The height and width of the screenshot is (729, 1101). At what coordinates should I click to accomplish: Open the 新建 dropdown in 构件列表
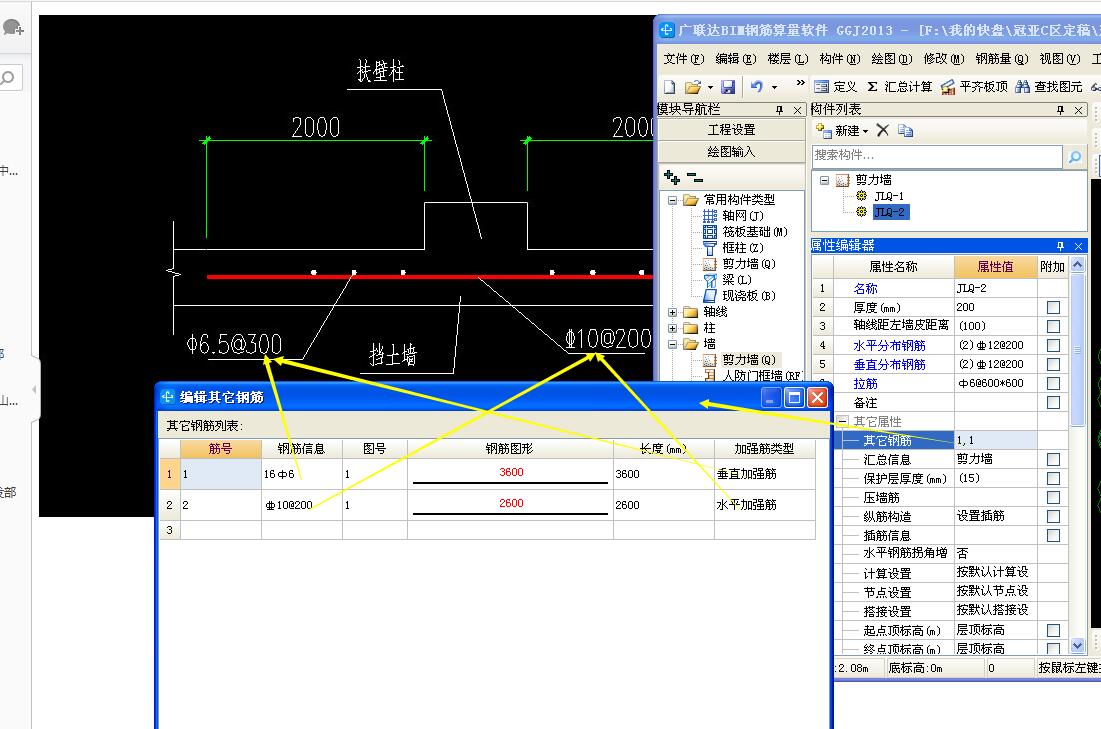pos(866,131)
